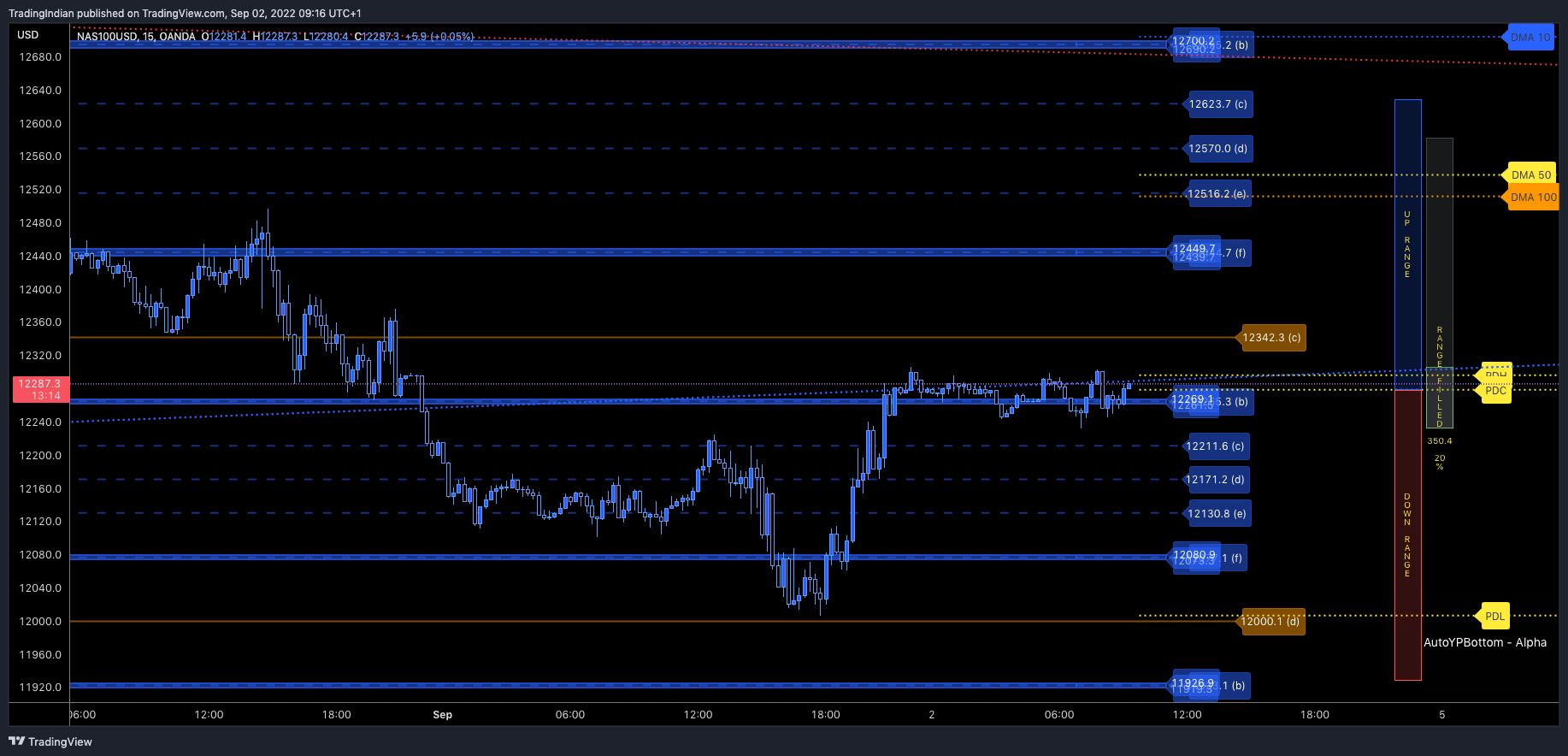
Task: Click the date marker 5 on time axis
Action: [x=1442, y=715]
